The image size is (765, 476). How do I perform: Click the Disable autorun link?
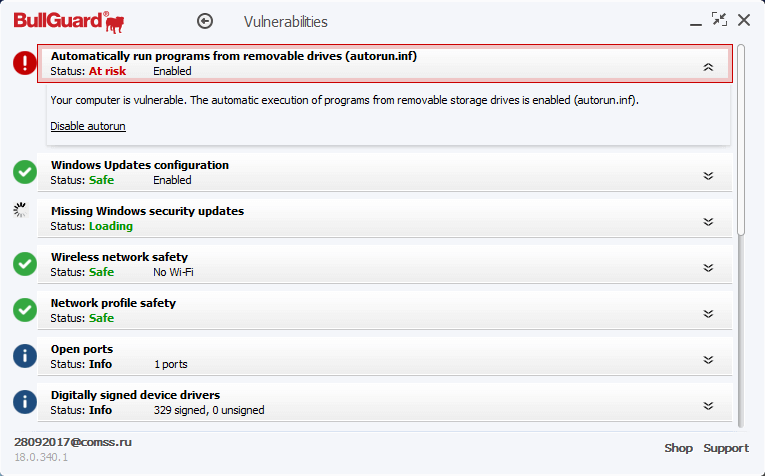click(88, 126)
